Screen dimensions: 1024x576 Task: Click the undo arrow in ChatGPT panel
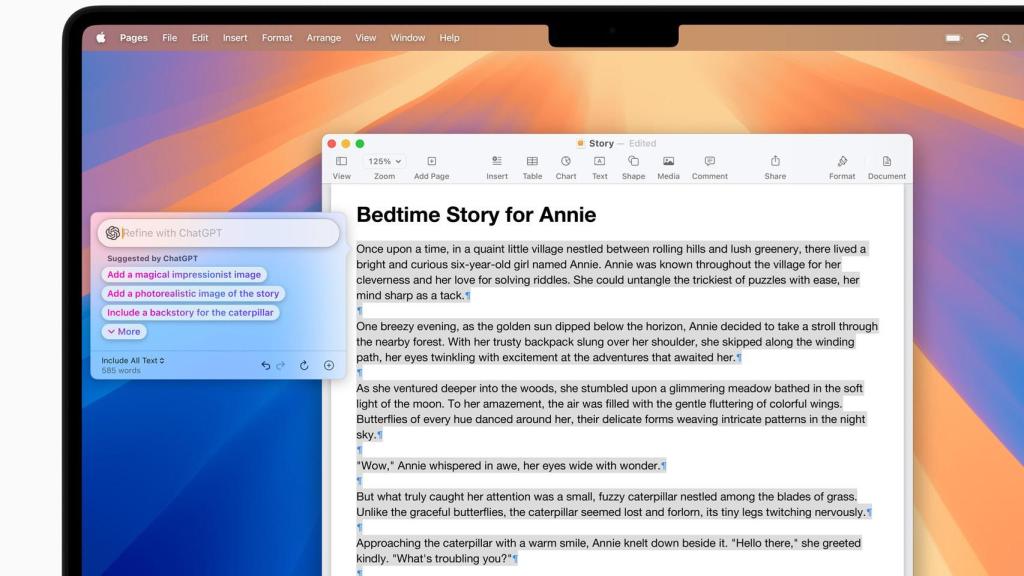tap(266, 365)
